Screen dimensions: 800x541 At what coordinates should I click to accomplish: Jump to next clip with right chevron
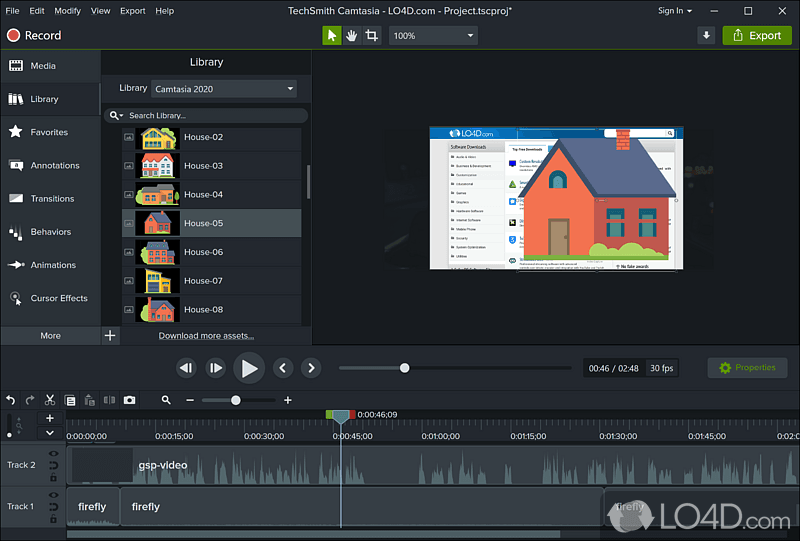click(x=311, y=368)
